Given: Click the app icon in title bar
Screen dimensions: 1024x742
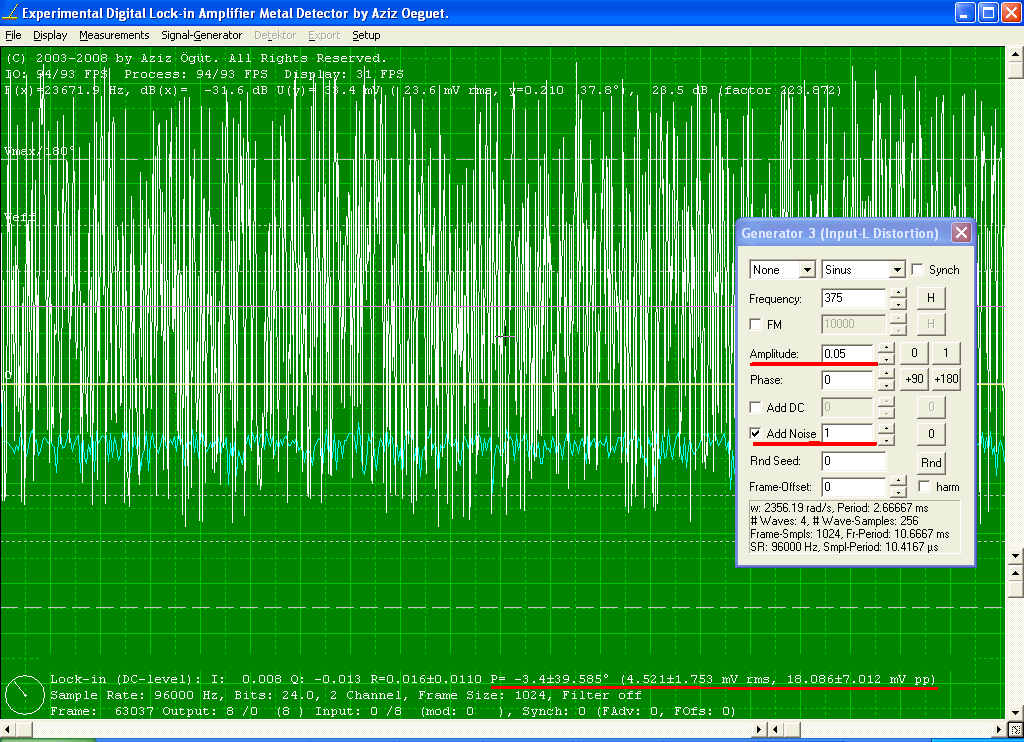Looking at the screenshot, I should (x=11, y=13).
